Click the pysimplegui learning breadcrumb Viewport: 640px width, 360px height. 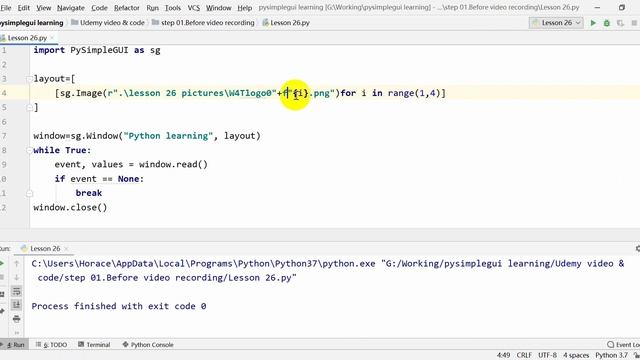click(x=31, y=23)
